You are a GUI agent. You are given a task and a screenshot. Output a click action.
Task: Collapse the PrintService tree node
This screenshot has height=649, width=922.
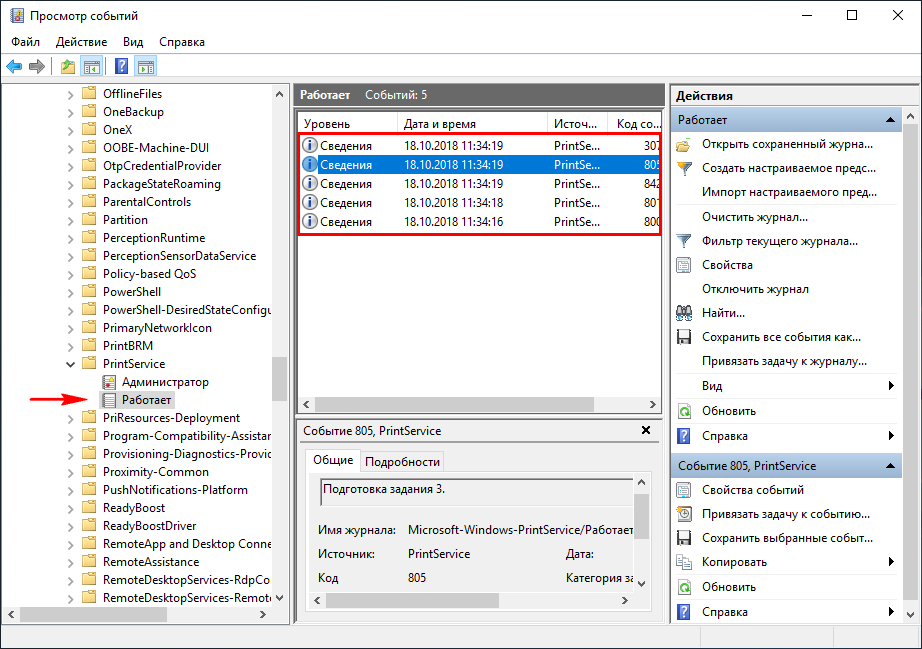coord(70,364)
